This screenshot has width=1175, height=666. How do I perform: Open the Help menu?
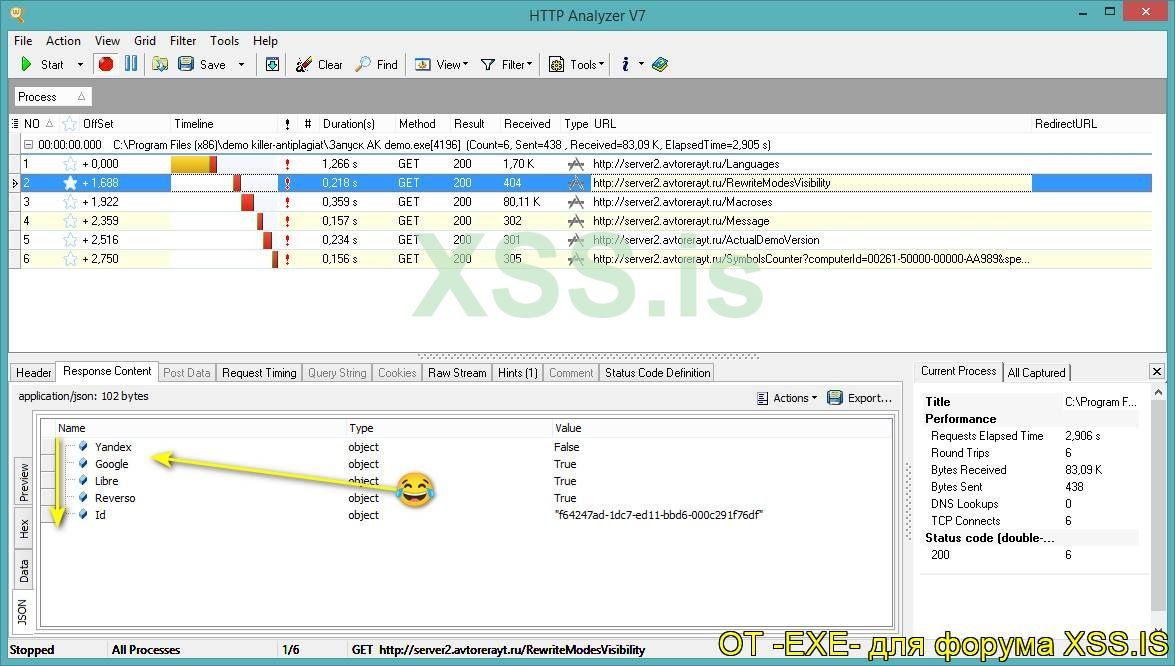coord(265,40)
